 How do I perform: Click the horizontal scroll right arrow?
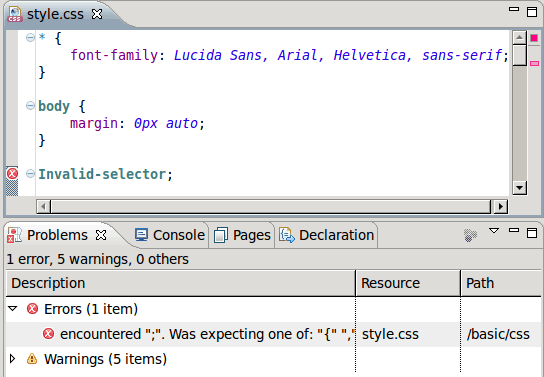500,207
